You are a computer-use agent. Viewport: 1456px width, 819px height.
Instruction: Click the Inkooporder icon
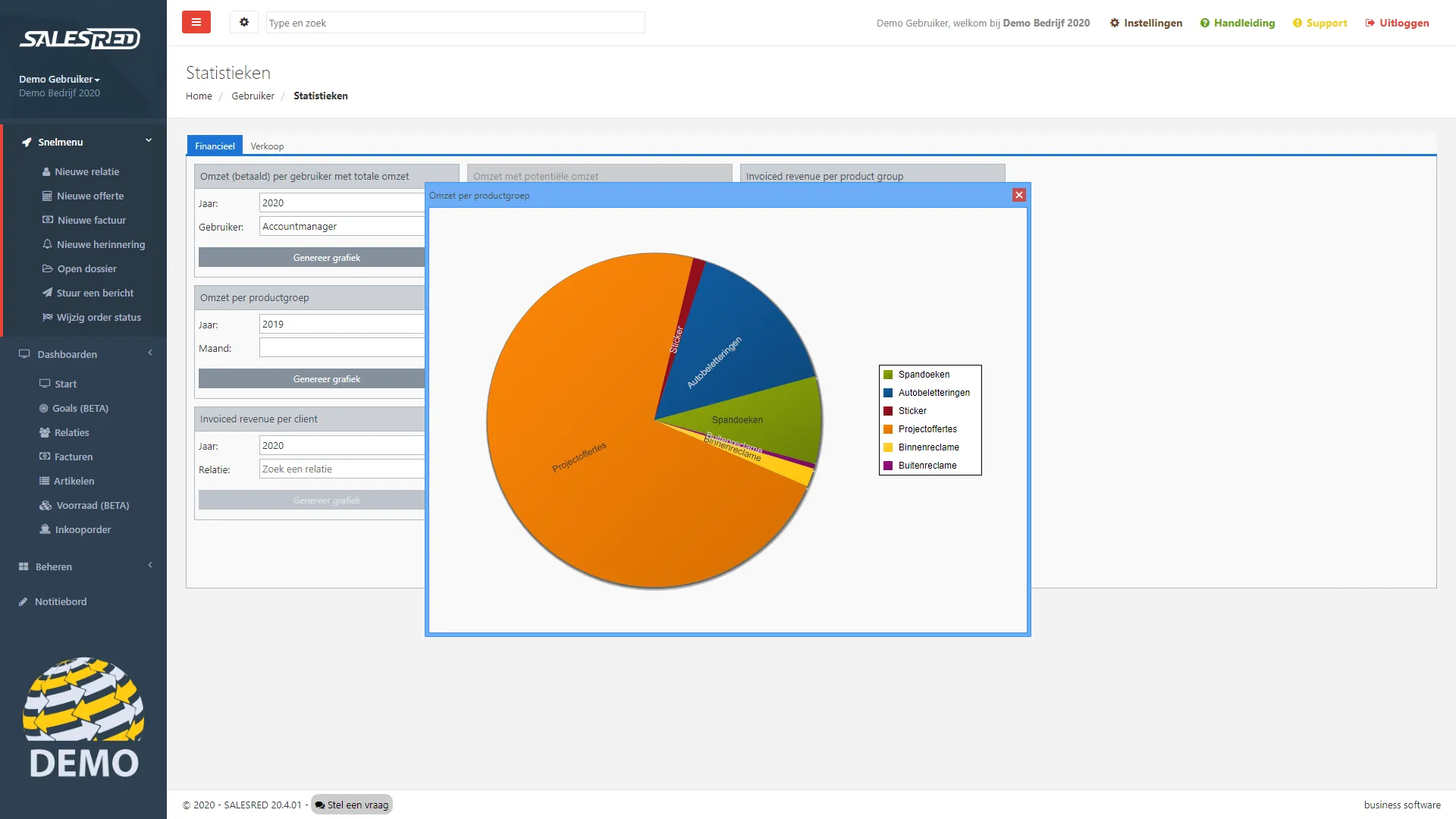click(x=45, y=529)
